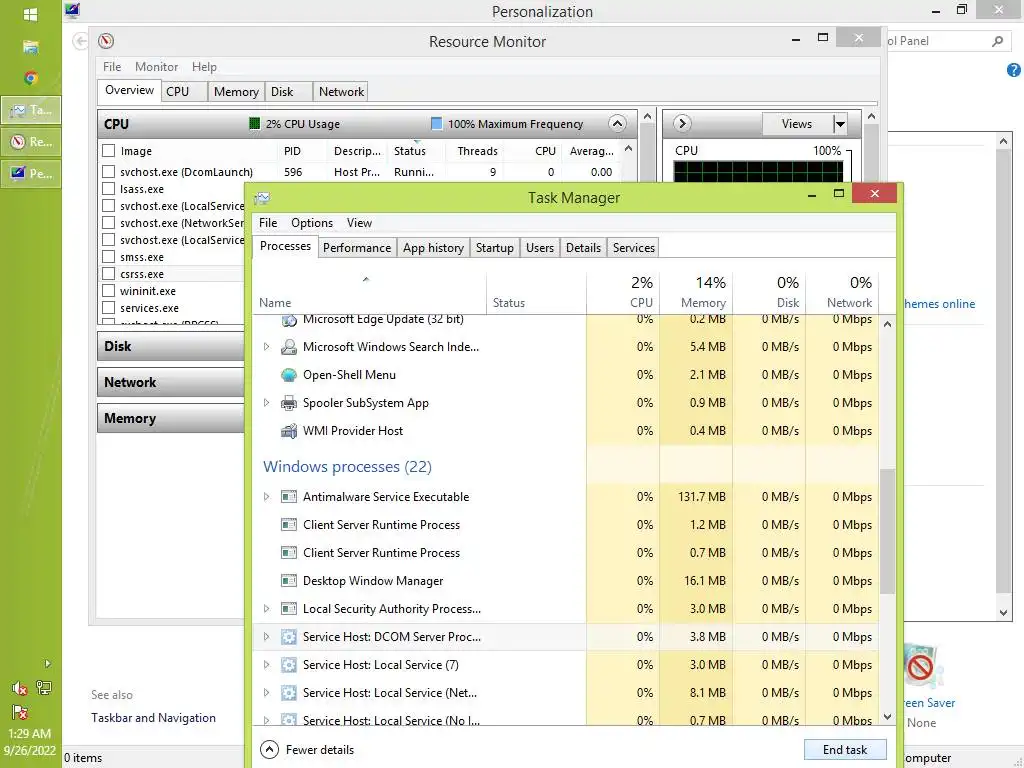1024x768 pixels.
Task: Click the Views button in Resource Monitor
Action: pos(797,124)
